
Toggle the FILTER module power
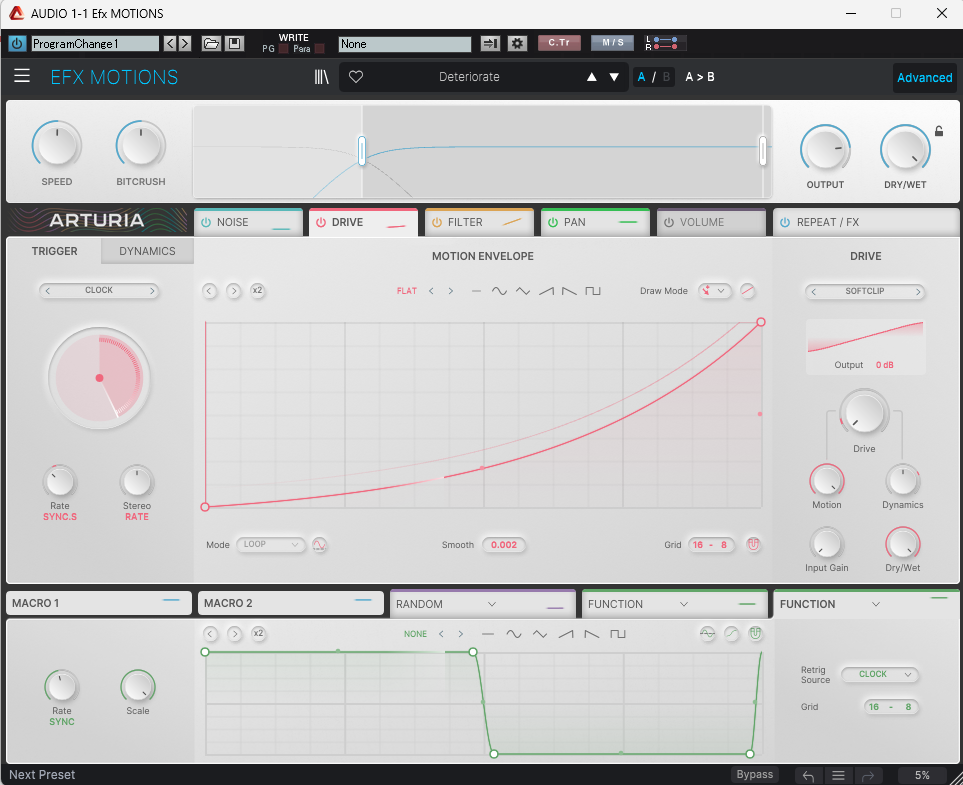pyautogui.click(x=437, y=222)
